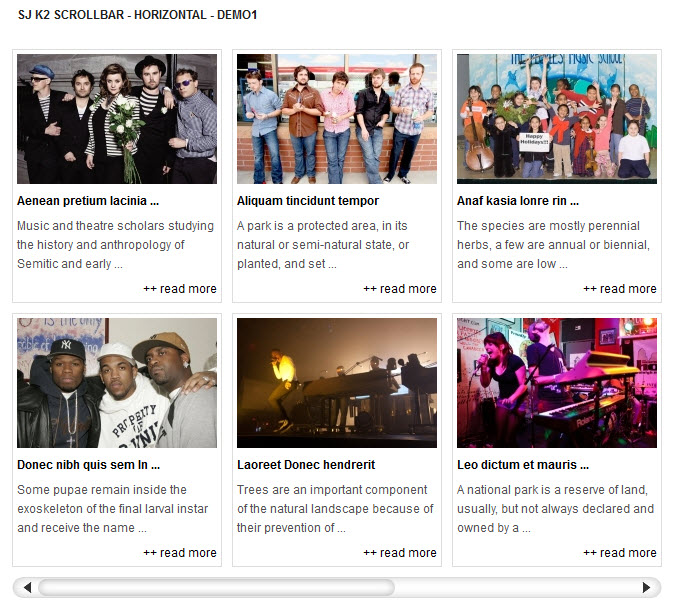Click read more under Anaf kasia lonre
The height and width of the screenshot is (607, 673).
620,289
